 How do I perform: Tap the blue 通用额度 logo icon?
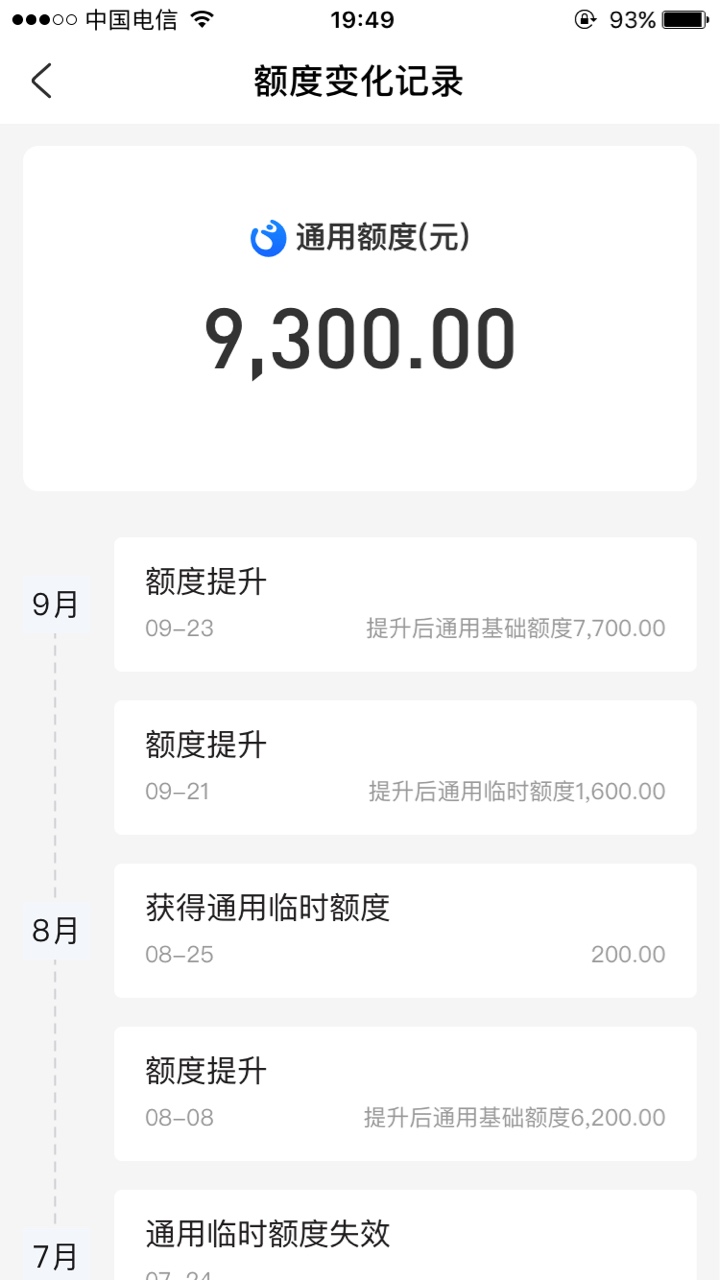[x=268, y=238]
